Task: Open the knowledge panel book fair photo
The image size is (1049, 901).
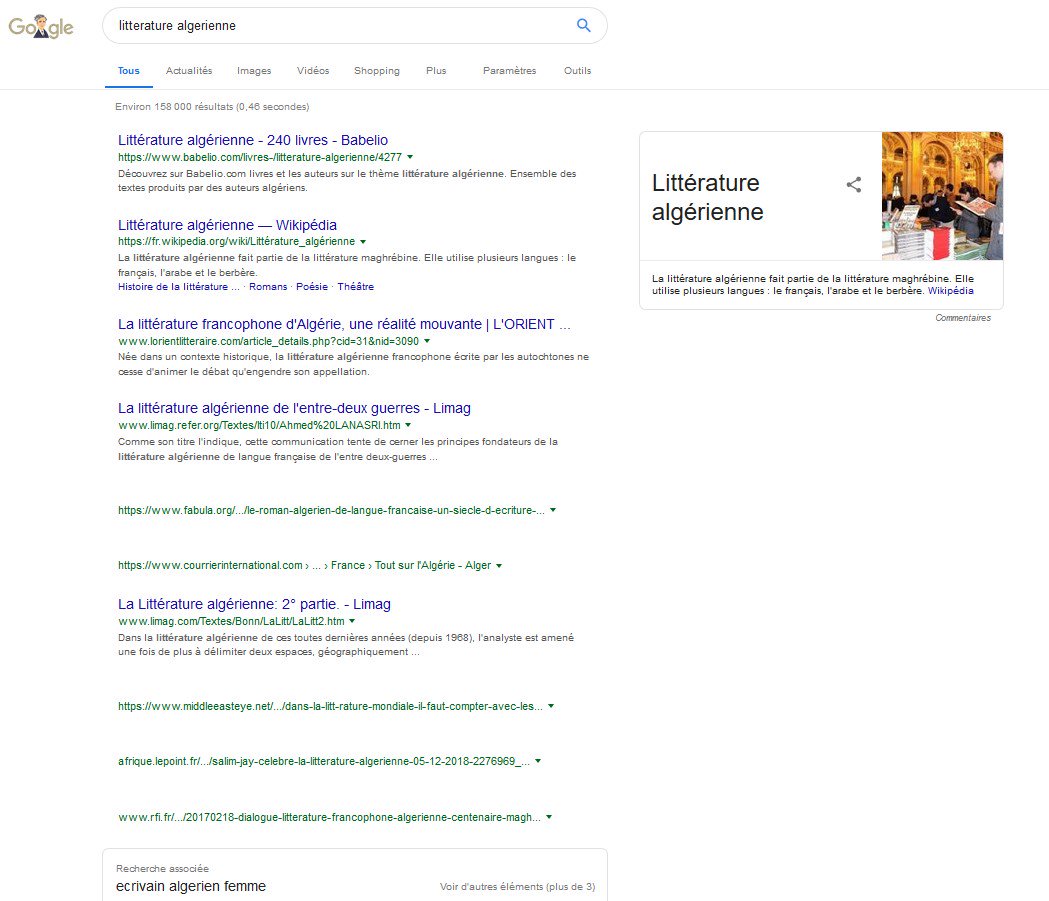Action: pyautogui.click(x=942, y=196)
